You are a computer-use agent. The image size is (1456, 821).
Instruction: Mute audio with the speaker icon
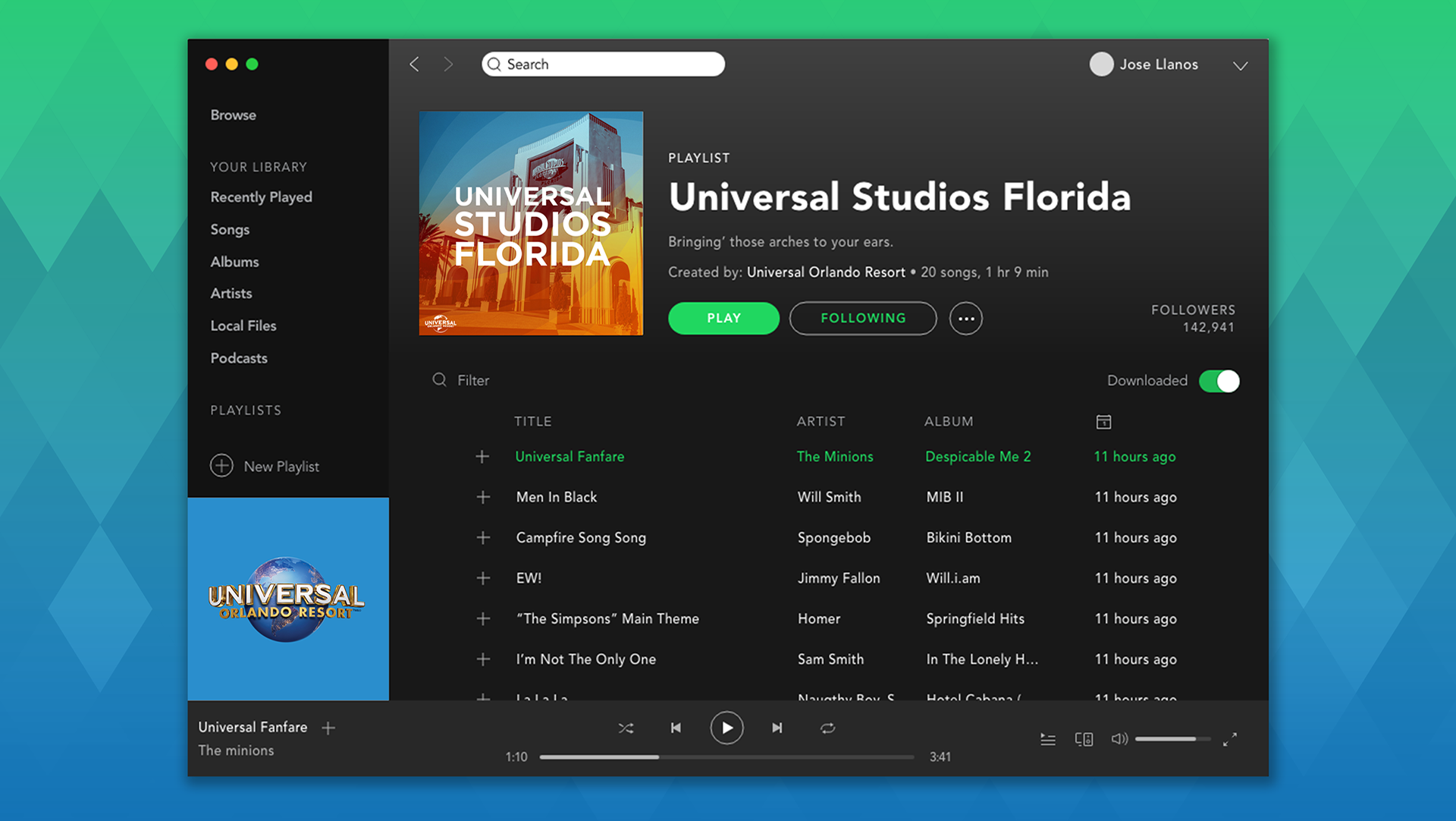pos(1119,739)
